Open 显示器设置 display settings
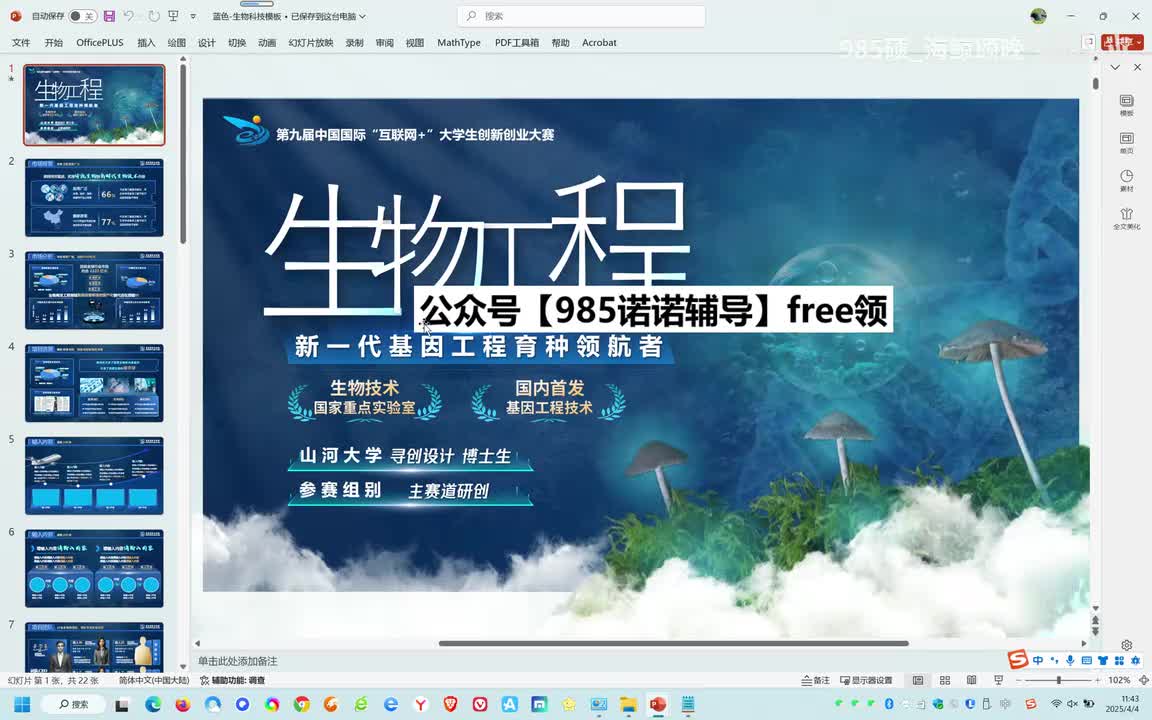The height and width of the screenshot is (720, 1152). tap(866, 680)
